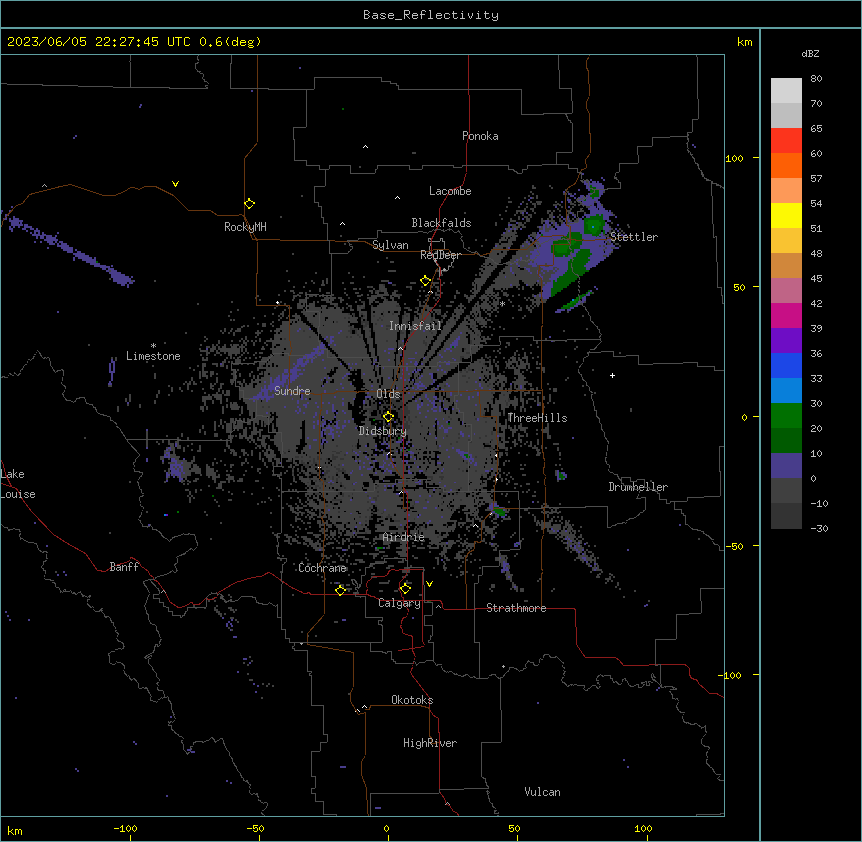Click the HighRiver label
Viewport: 862px width, 842px height.
pyautogui.click(x=430, y=743)
